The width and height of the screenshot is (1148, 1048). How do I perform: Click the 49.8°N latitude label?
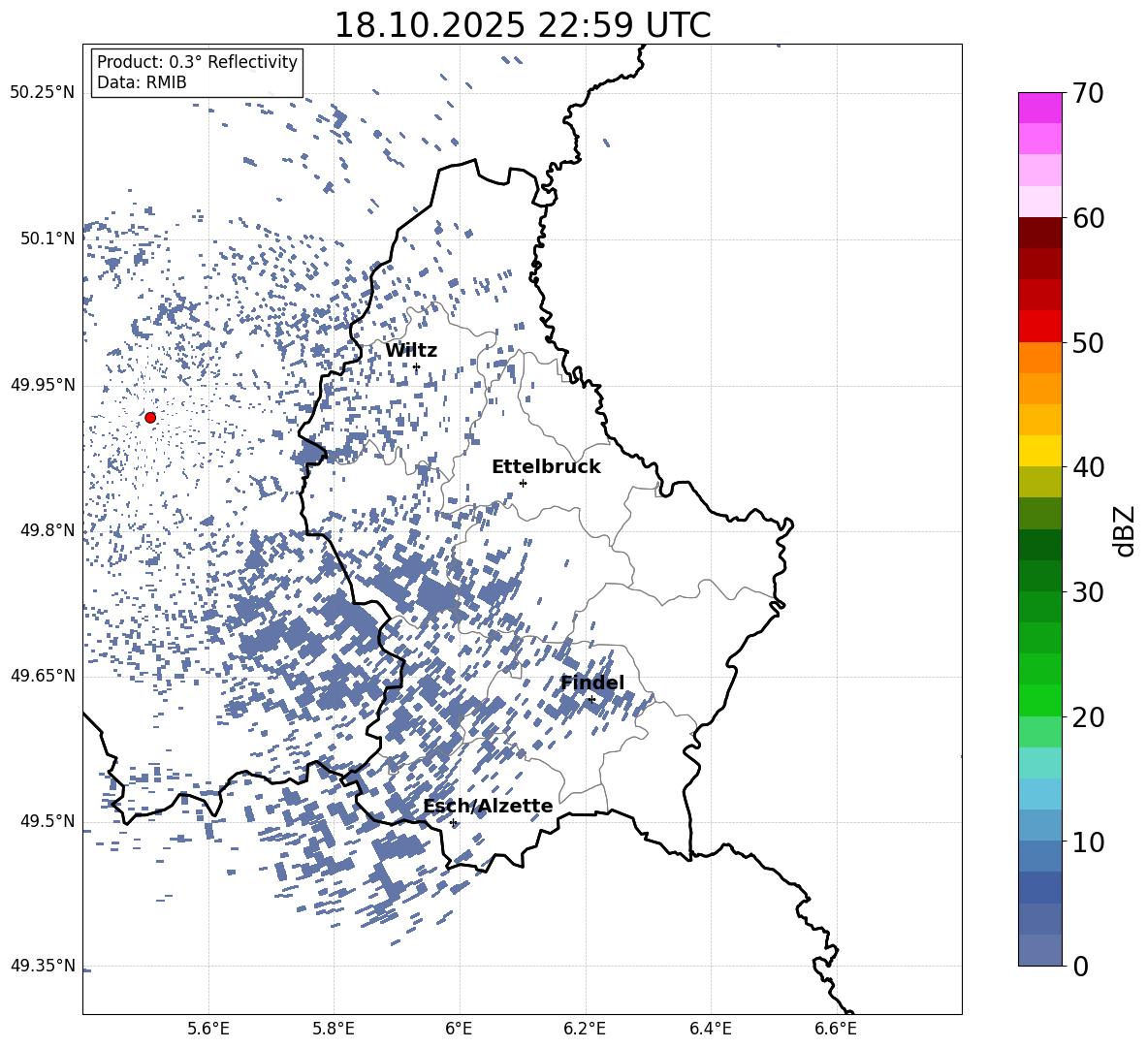[x=48, y=530]
